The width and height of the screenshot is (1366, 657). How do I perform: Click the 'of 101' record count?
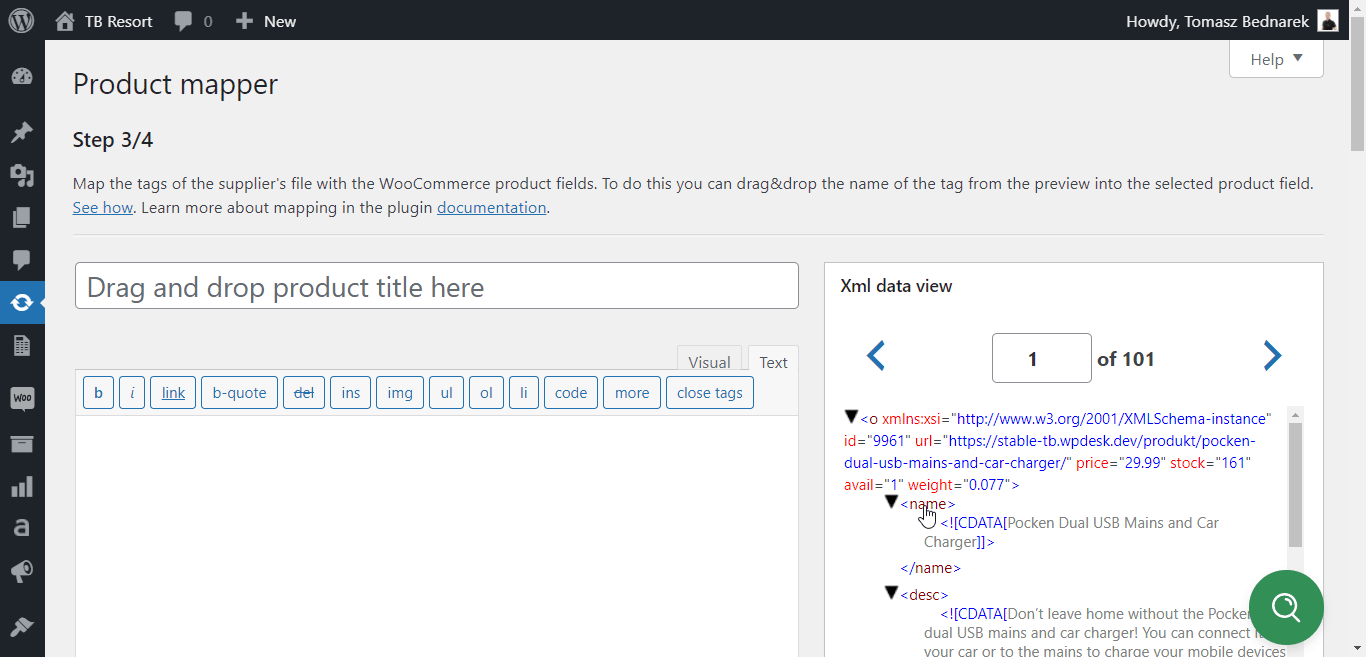click(1126, 358)
